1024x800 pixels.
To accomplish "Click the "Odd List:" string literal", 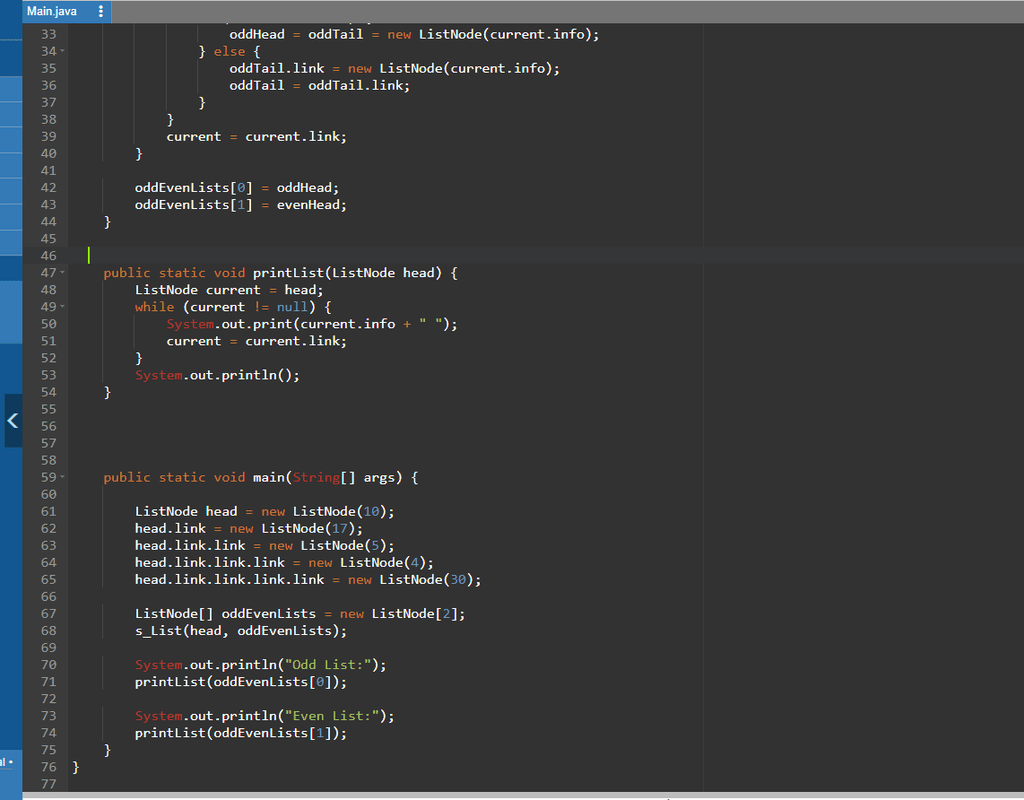I will tap(328, 665).
